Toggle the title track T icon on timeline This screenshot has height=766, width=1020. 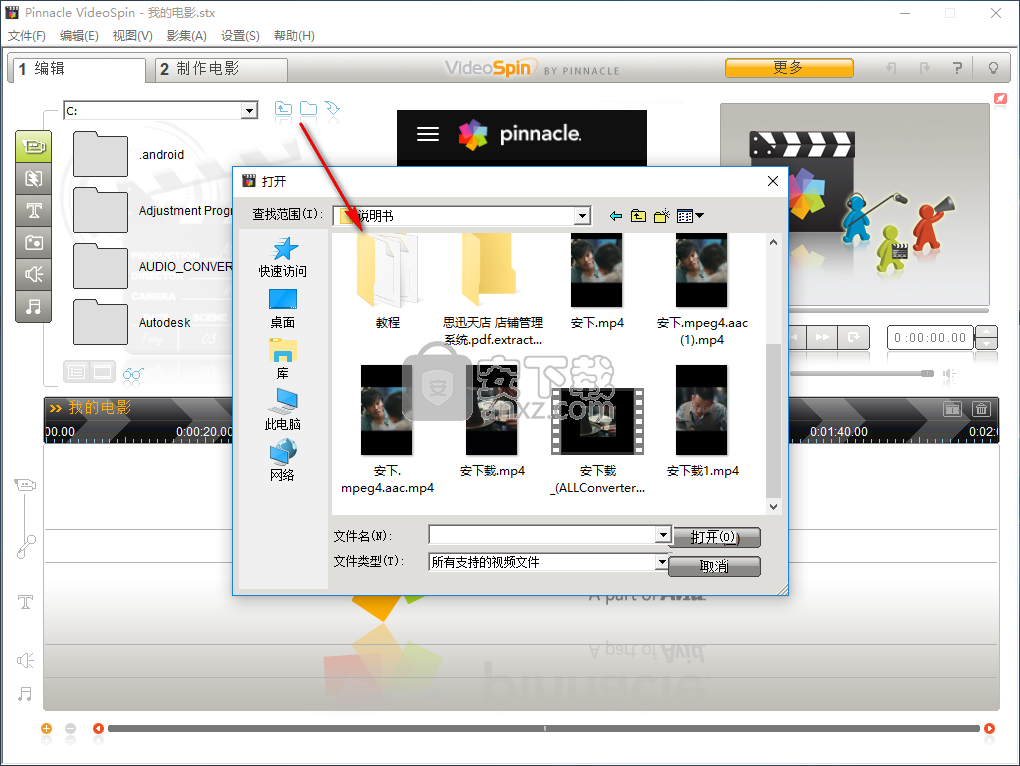[x=25, y=601]
